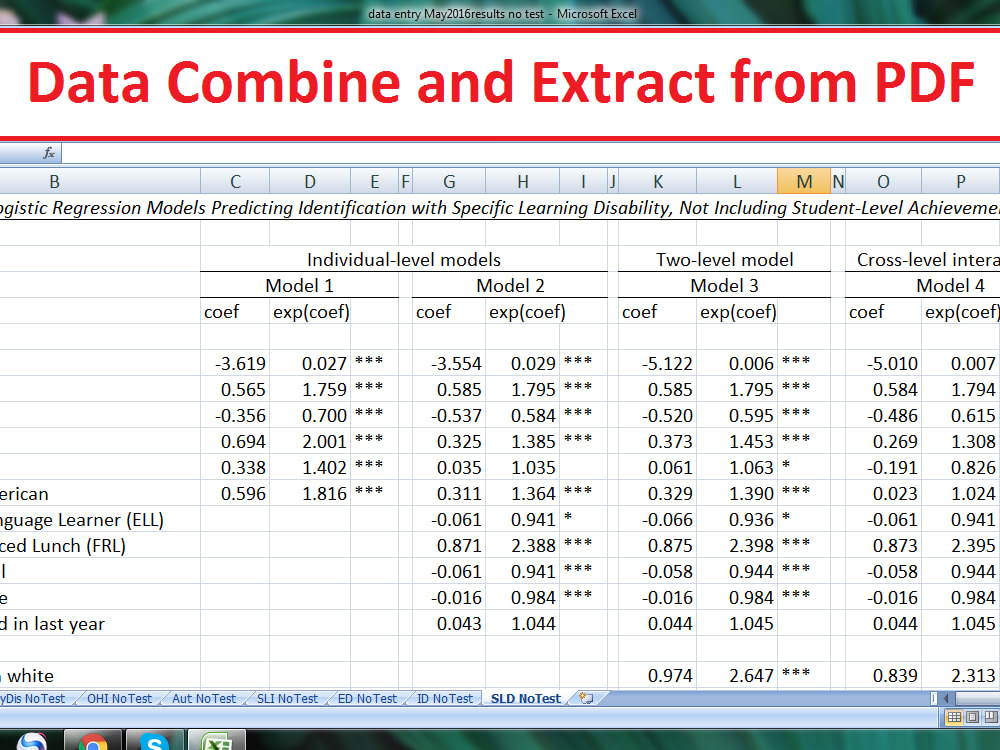The image size is (1000, 750).
Task: Switch to Normal view in status bar
Action: coord(954,717)
